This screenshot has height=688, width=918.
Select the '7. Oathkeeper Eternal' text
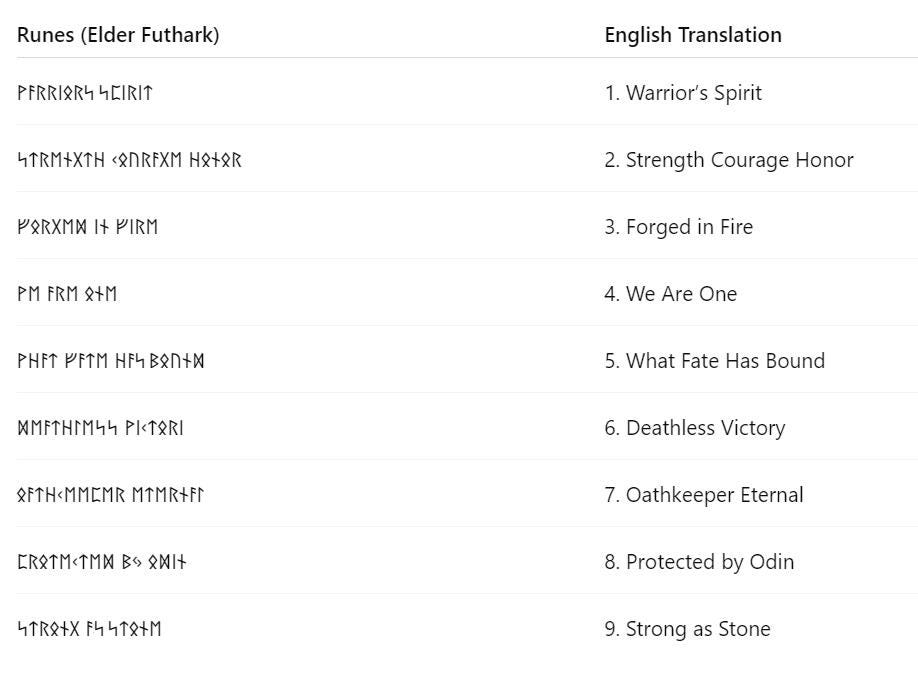point(704,495)
